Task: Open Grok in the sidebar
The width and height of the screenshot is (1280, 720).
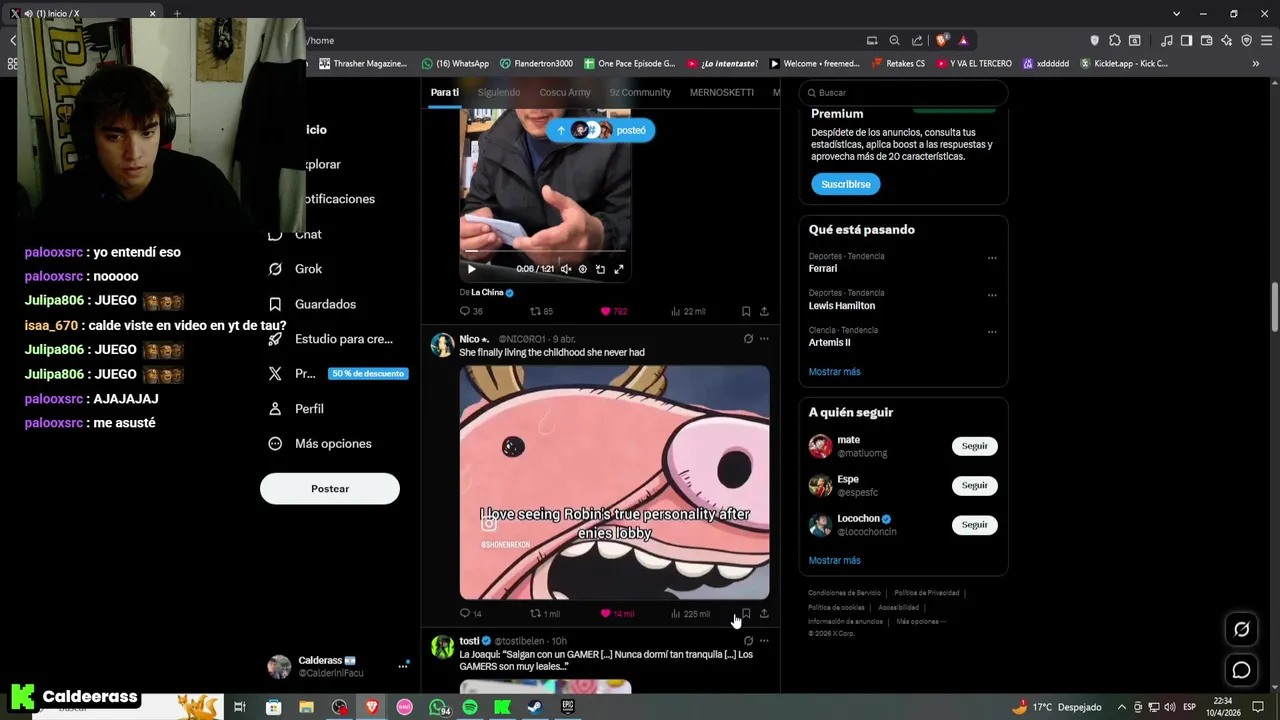Action: [296, 269]
